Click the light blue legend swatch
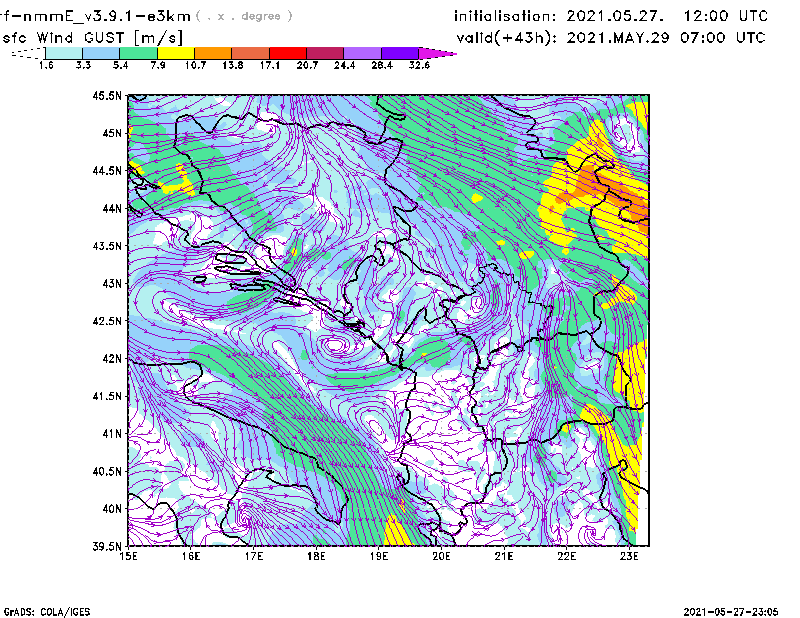Viewport: 800px width, 618px height. pos(101,53)
